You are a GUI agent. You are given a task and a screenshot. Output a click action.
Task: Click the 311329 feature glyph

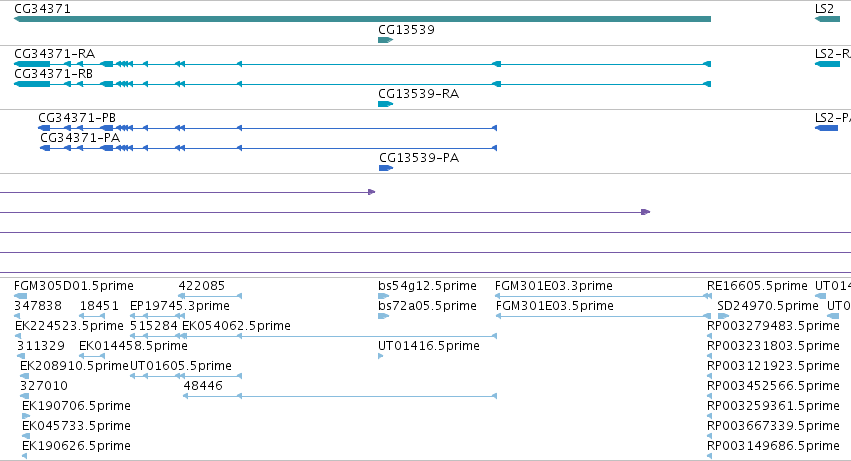coord(21,356)
